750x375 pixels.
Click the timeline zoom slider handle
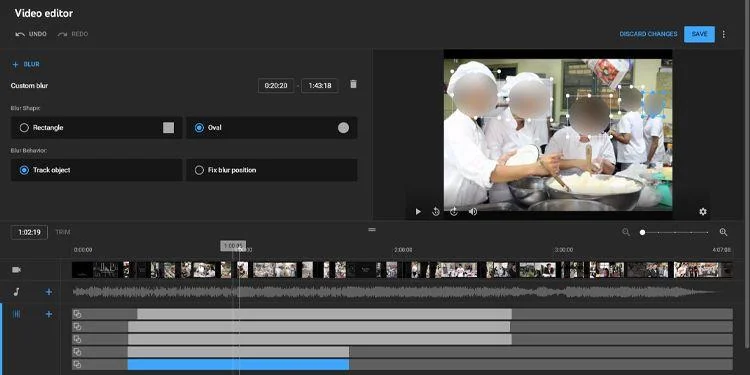point(642,232)
